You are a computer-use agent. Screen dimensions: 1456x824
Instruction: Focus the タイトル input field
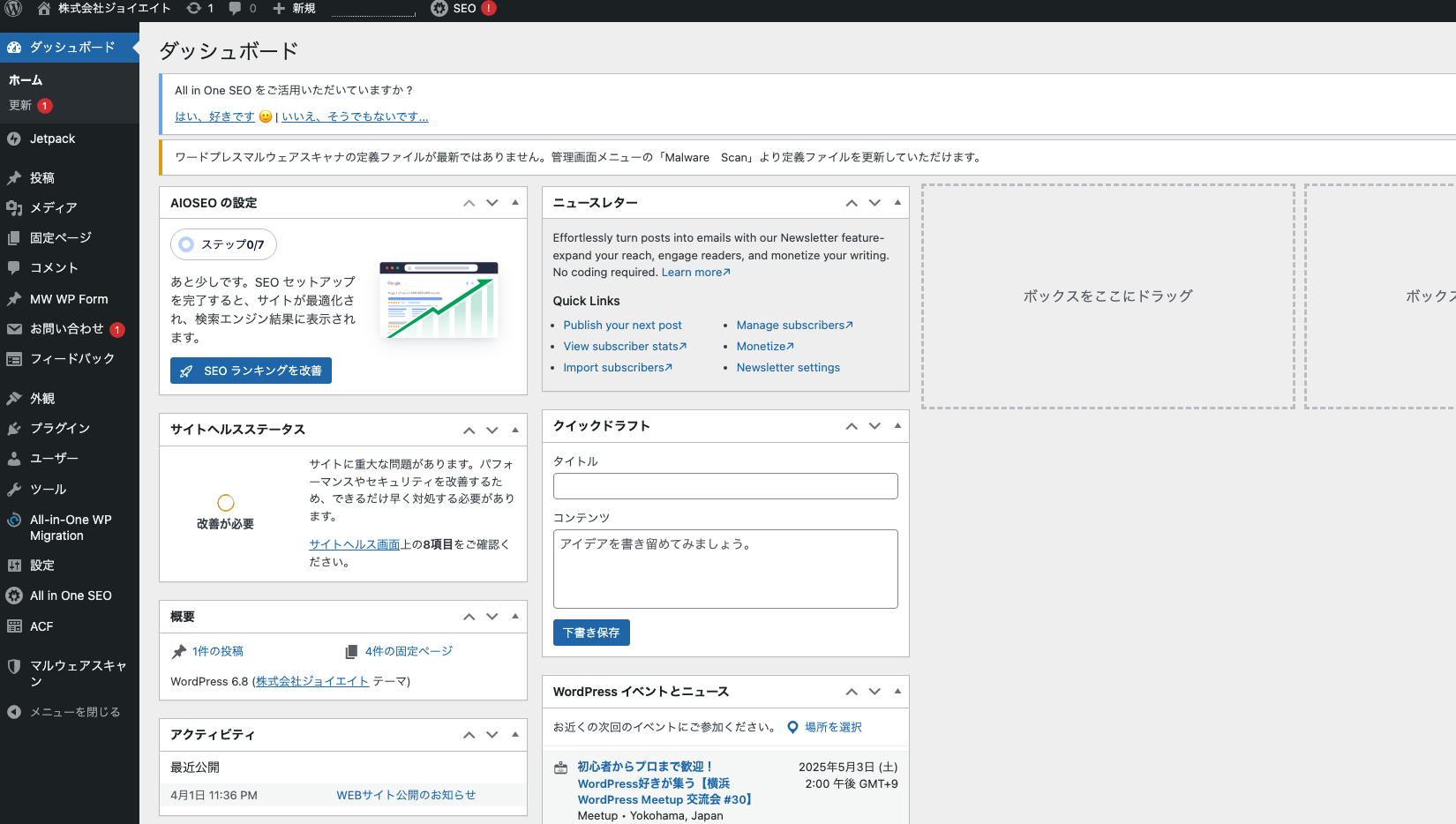[x=725, y=486]
